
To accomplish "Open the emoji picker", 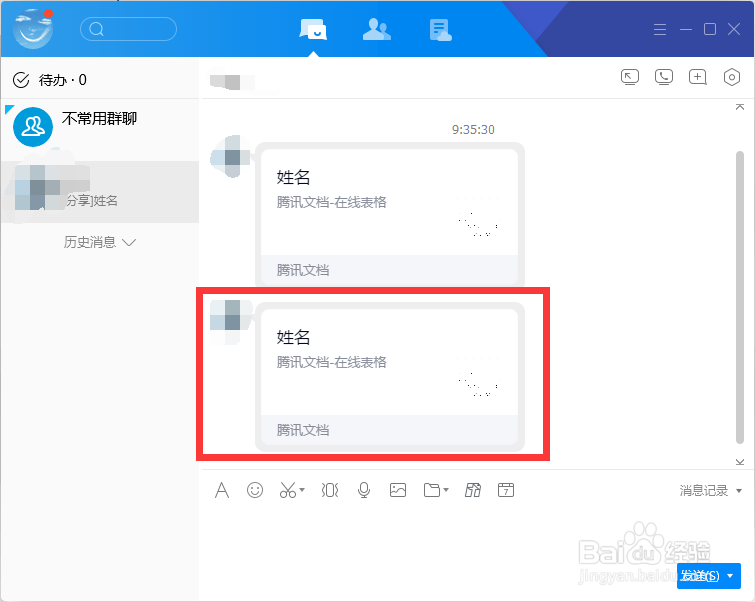I will 255,490.
